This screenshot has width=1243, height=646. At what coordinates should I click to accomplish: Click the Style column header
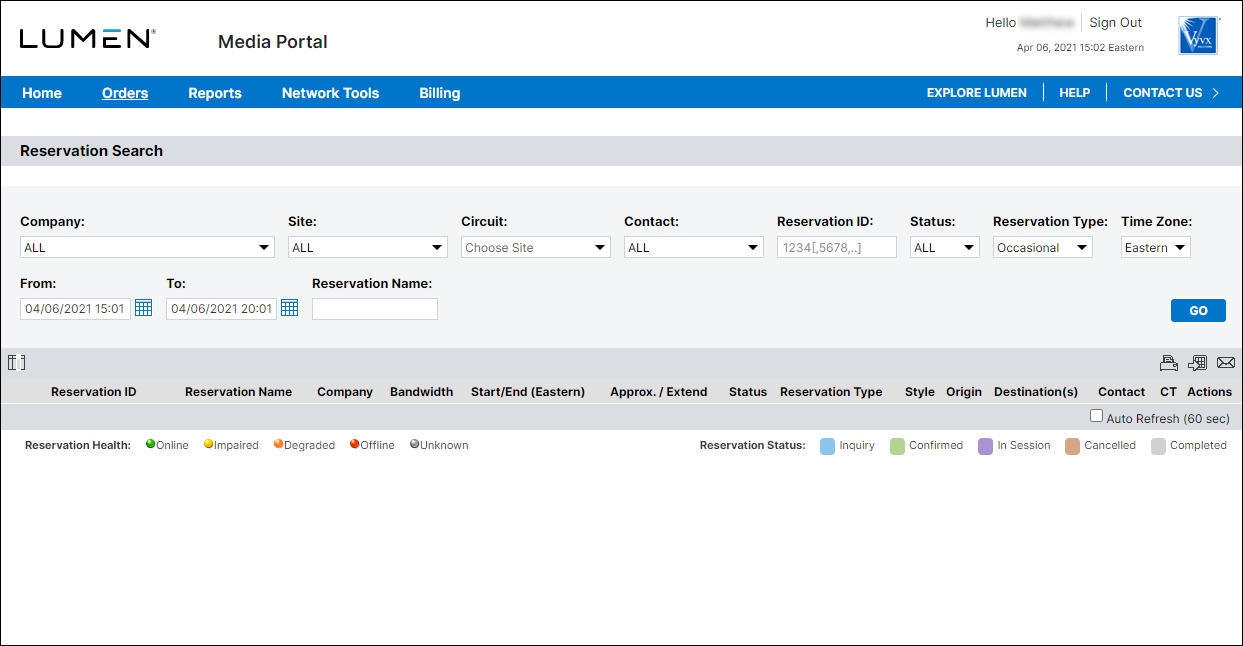point(920,392)
